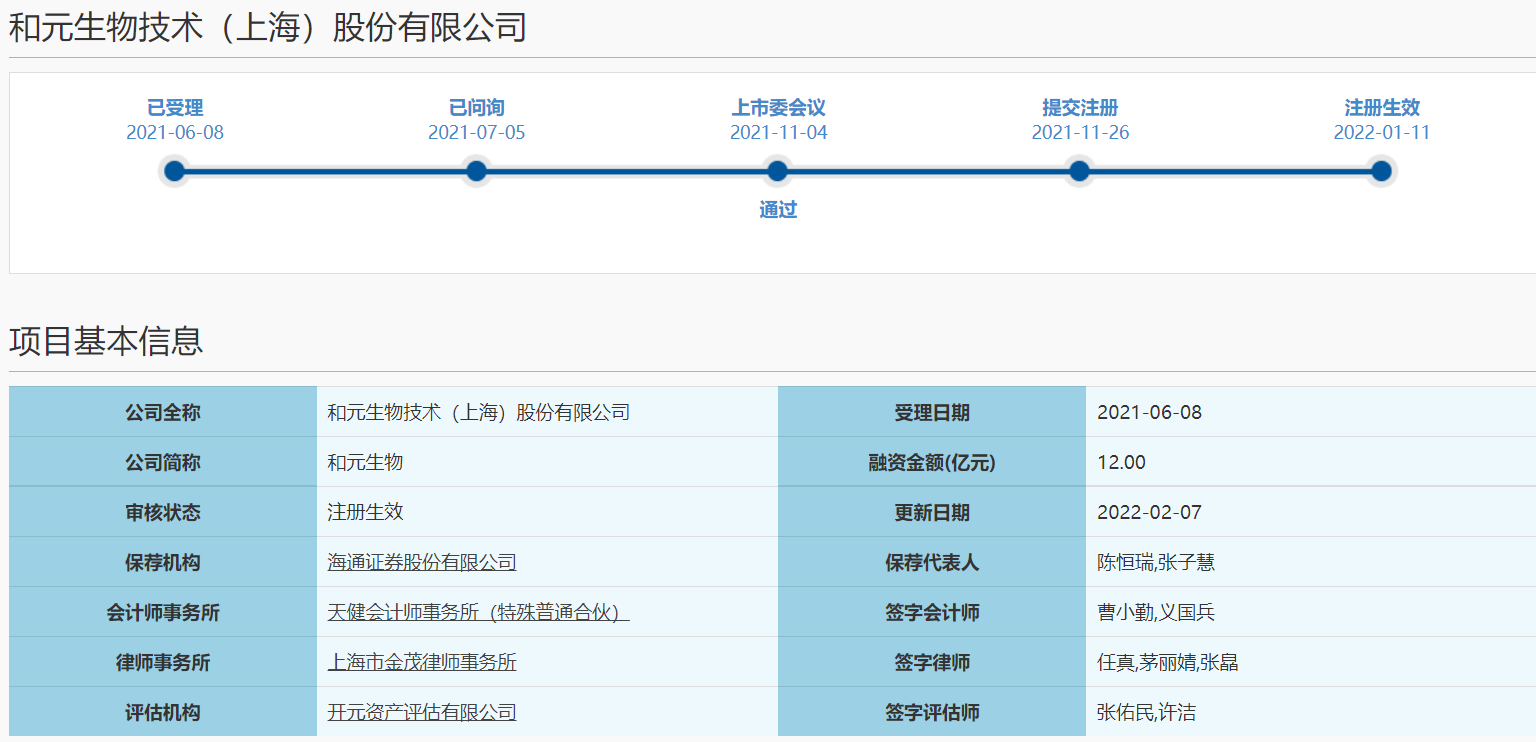1536x742 pixels.
Task: Click the 融资金额(亿元) header cell
Action: pos(932,462)
